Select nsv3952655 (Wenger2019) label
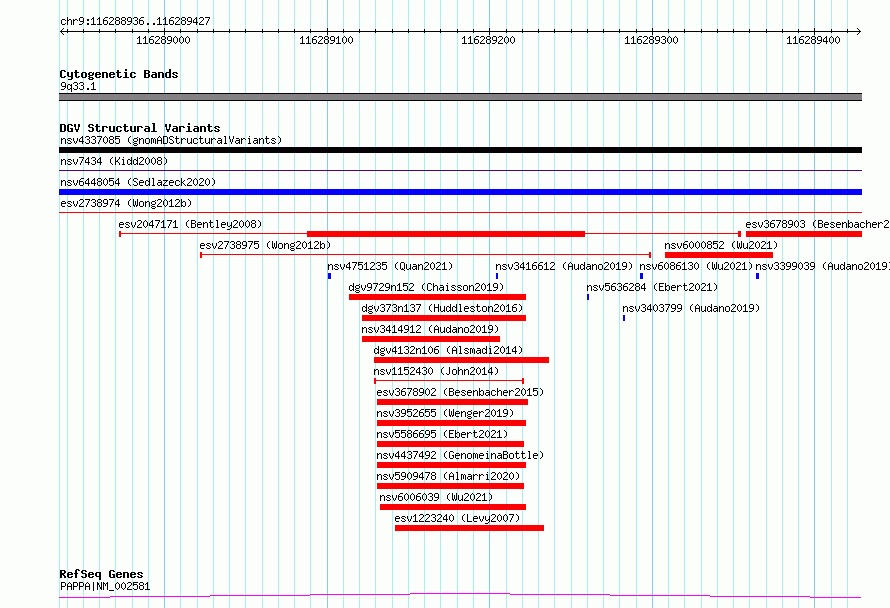 445,413
